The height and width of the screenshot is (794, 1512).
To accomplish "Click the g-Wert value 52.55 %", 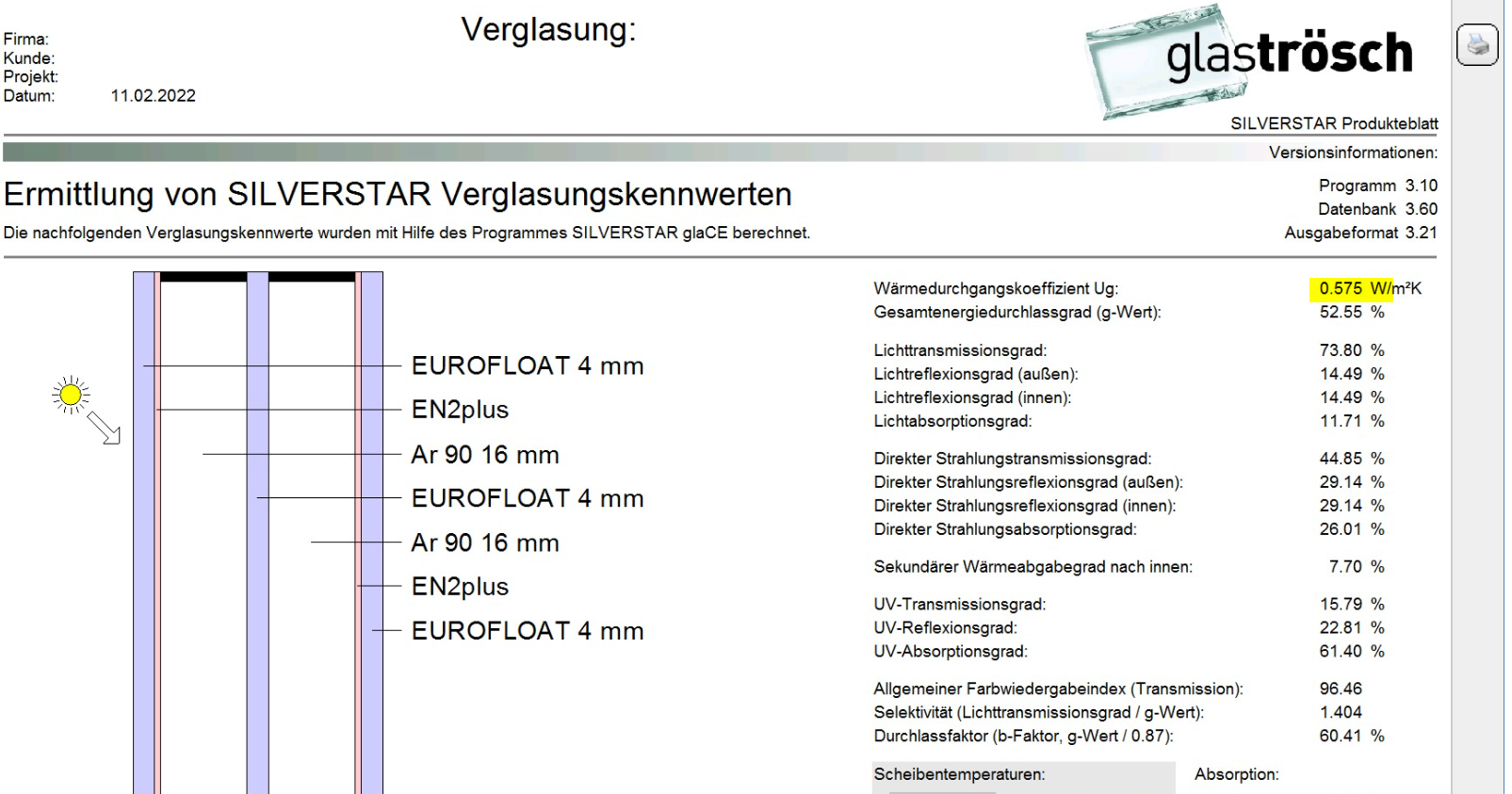I will [x=1352, y=312].
